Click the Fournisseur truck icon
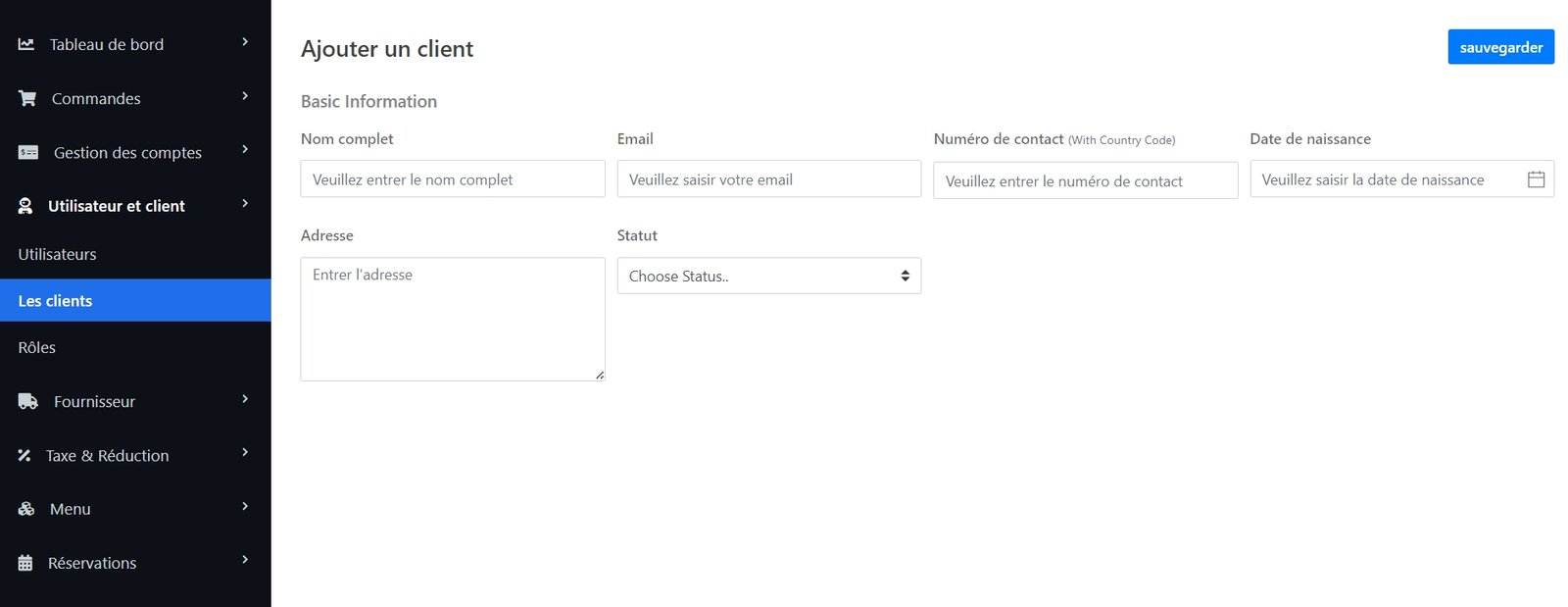Image resolution: width=1568 pixels, height=607 pixels. [x=28, y=401]
